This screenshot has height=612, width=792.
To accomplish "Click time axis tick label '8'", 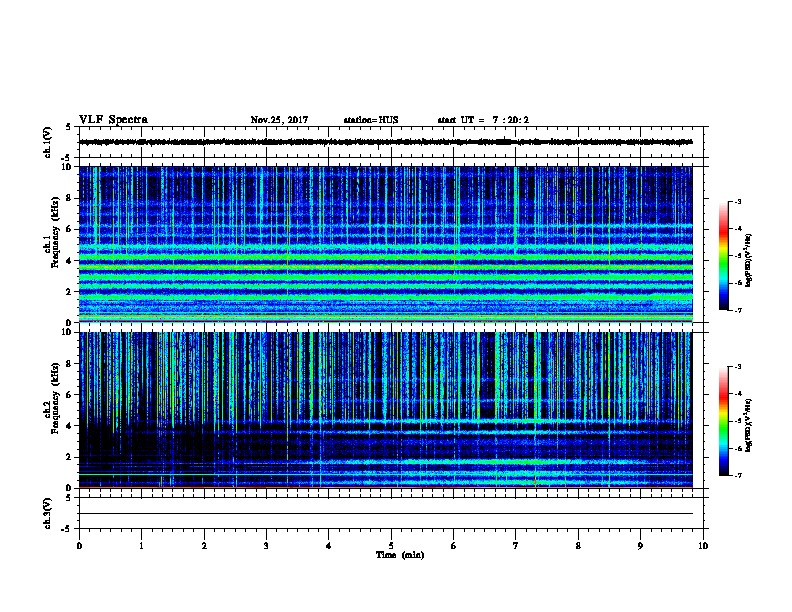I will pyautogui.click(x=578, y=545).
